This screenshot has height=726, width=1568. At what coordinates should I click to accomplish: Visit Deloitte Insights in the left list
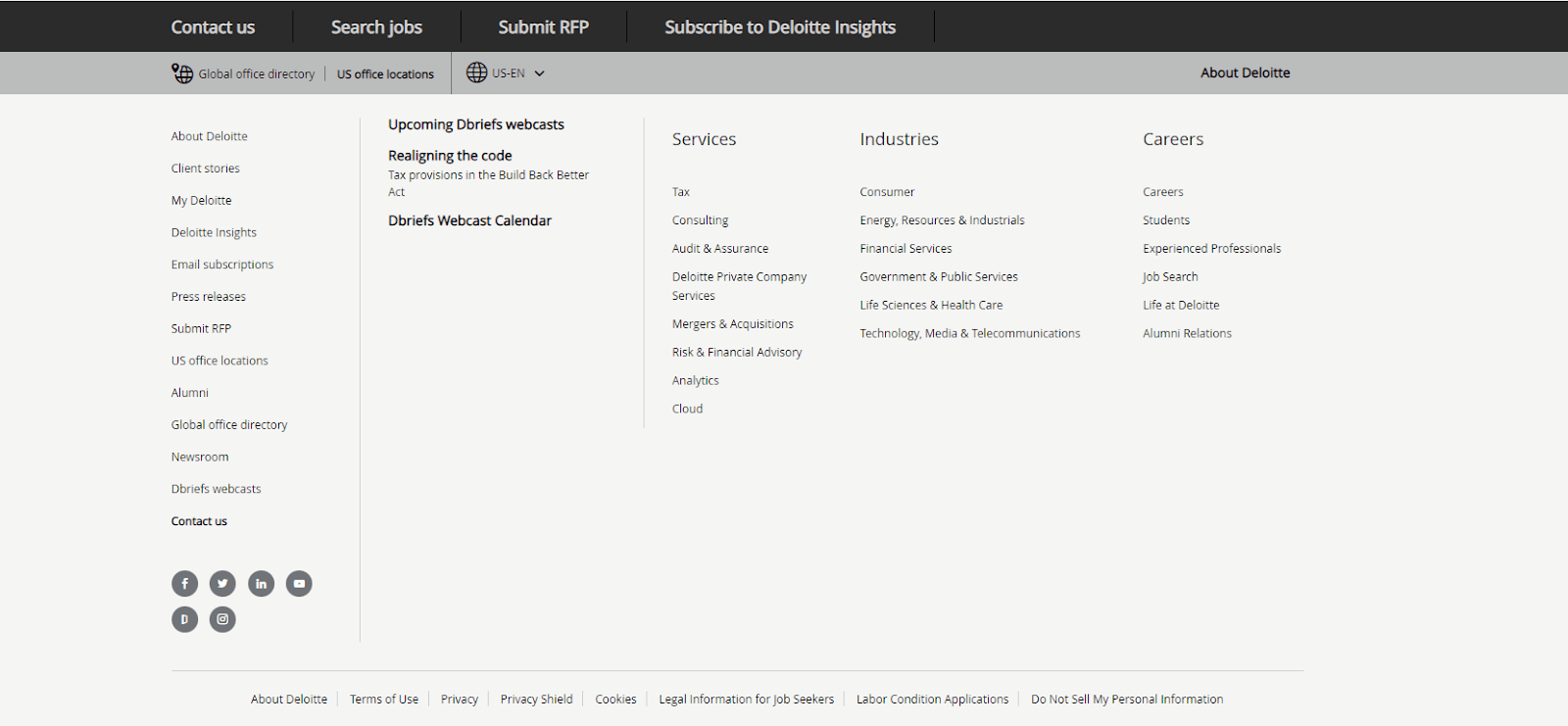pos(214,233)
